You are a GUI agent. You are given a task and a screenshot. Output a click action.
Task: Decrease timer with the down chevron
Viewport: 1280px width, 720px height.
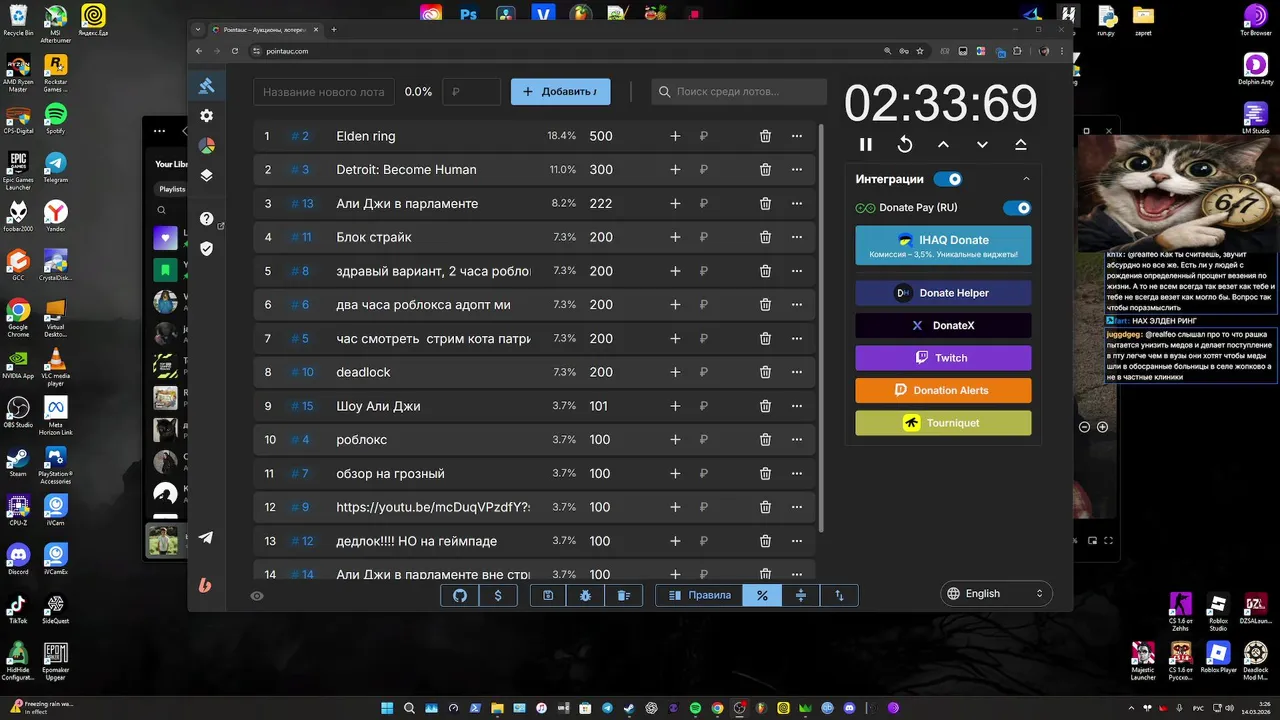point(982,145)
